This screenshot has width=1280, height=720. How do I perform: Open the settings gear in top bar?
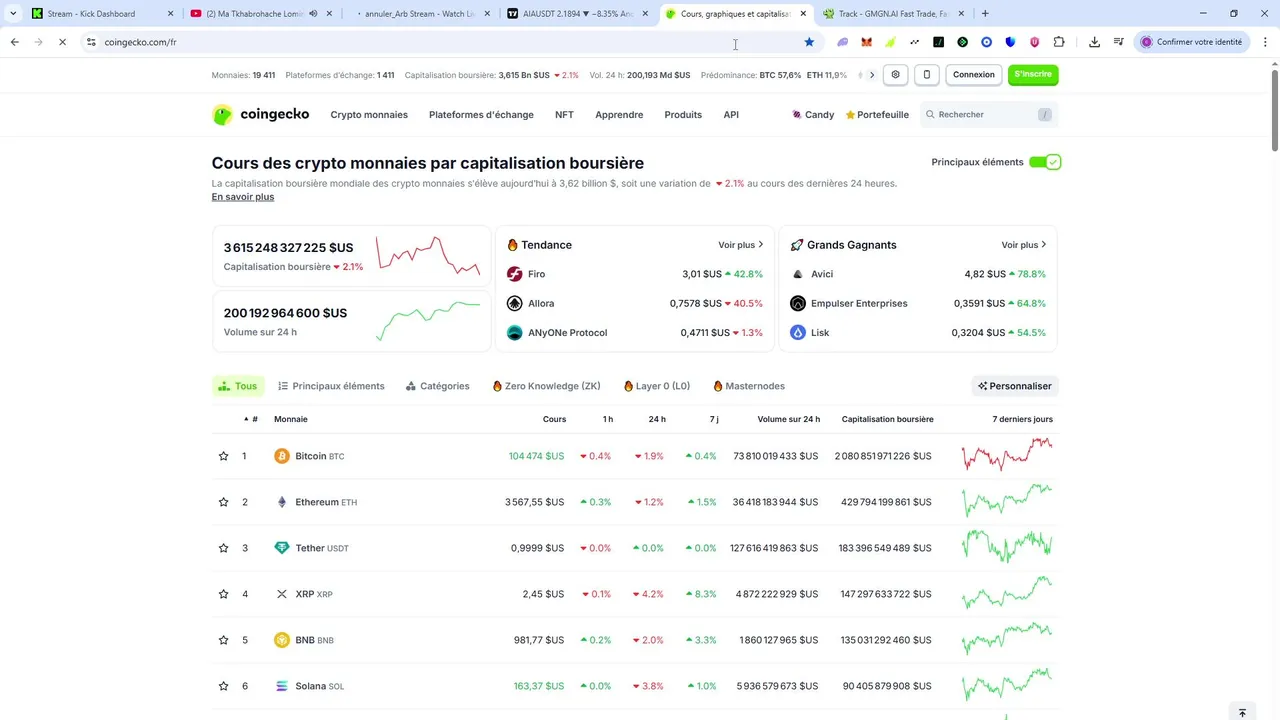(x=895, y=75)
